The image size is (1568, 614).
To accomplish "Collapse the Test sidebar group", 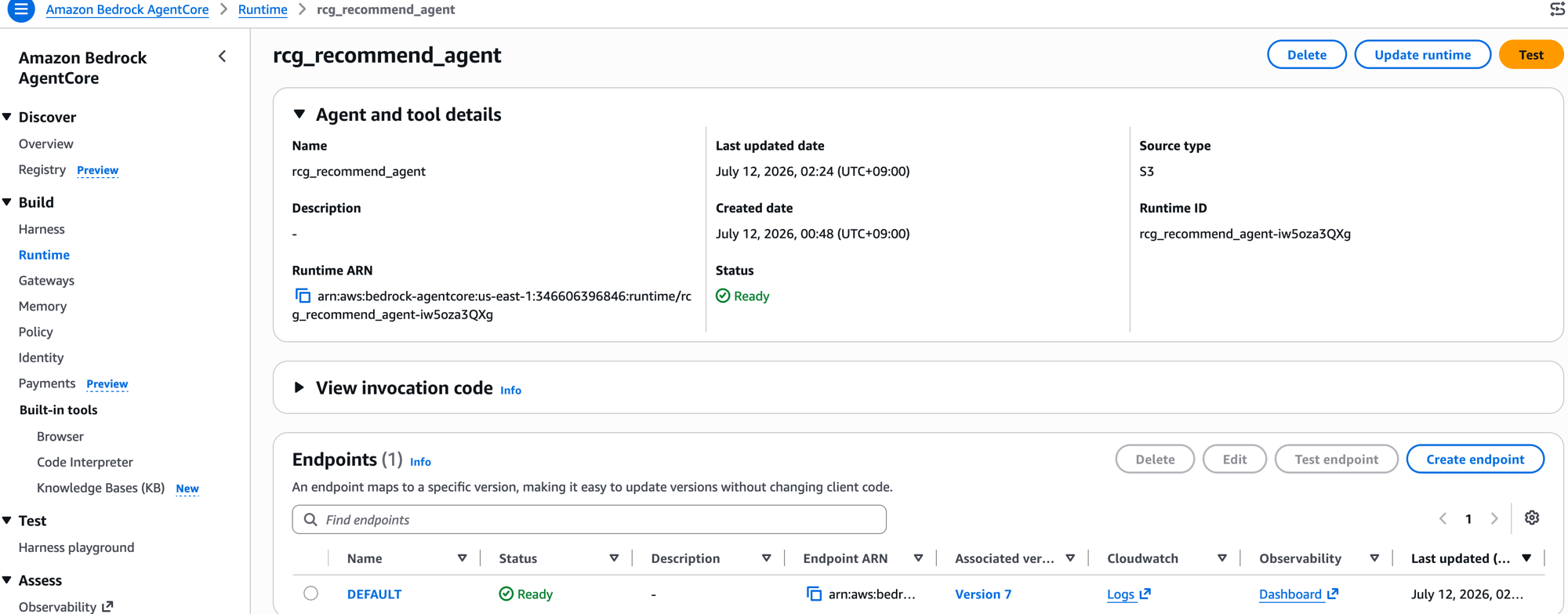I will coord(8,520).
